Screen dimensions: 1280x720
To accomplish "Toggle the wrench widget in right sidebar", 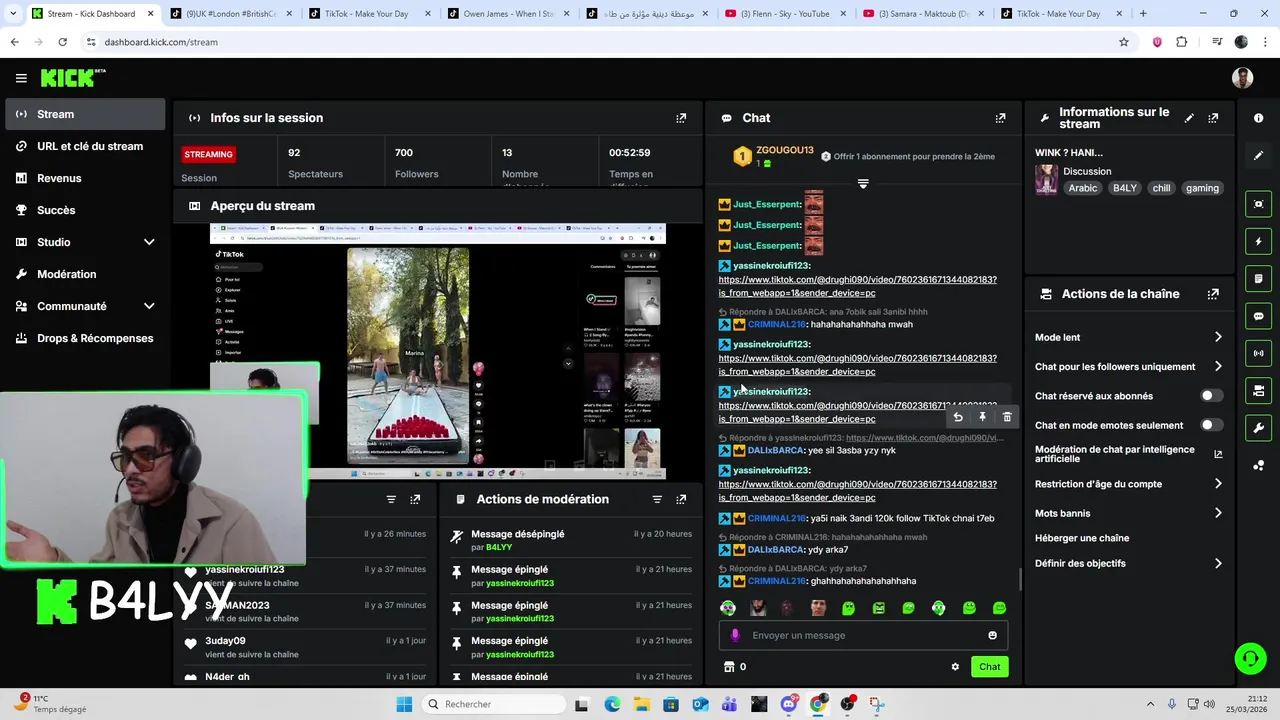I will [x=1258, y=428].
